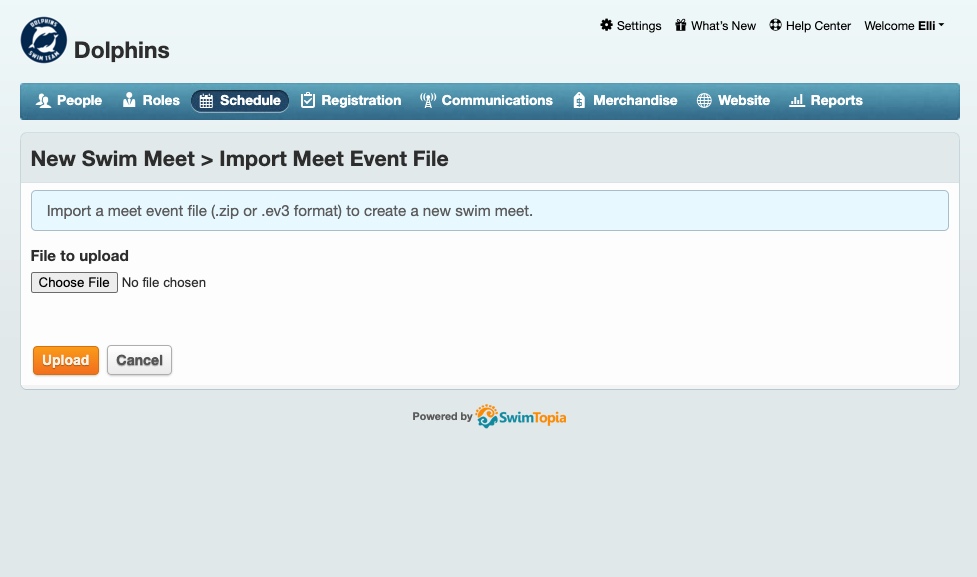This screenshot has height=577, width=977.
Task: Click Choose File to select a file
Action: (74, 282)
